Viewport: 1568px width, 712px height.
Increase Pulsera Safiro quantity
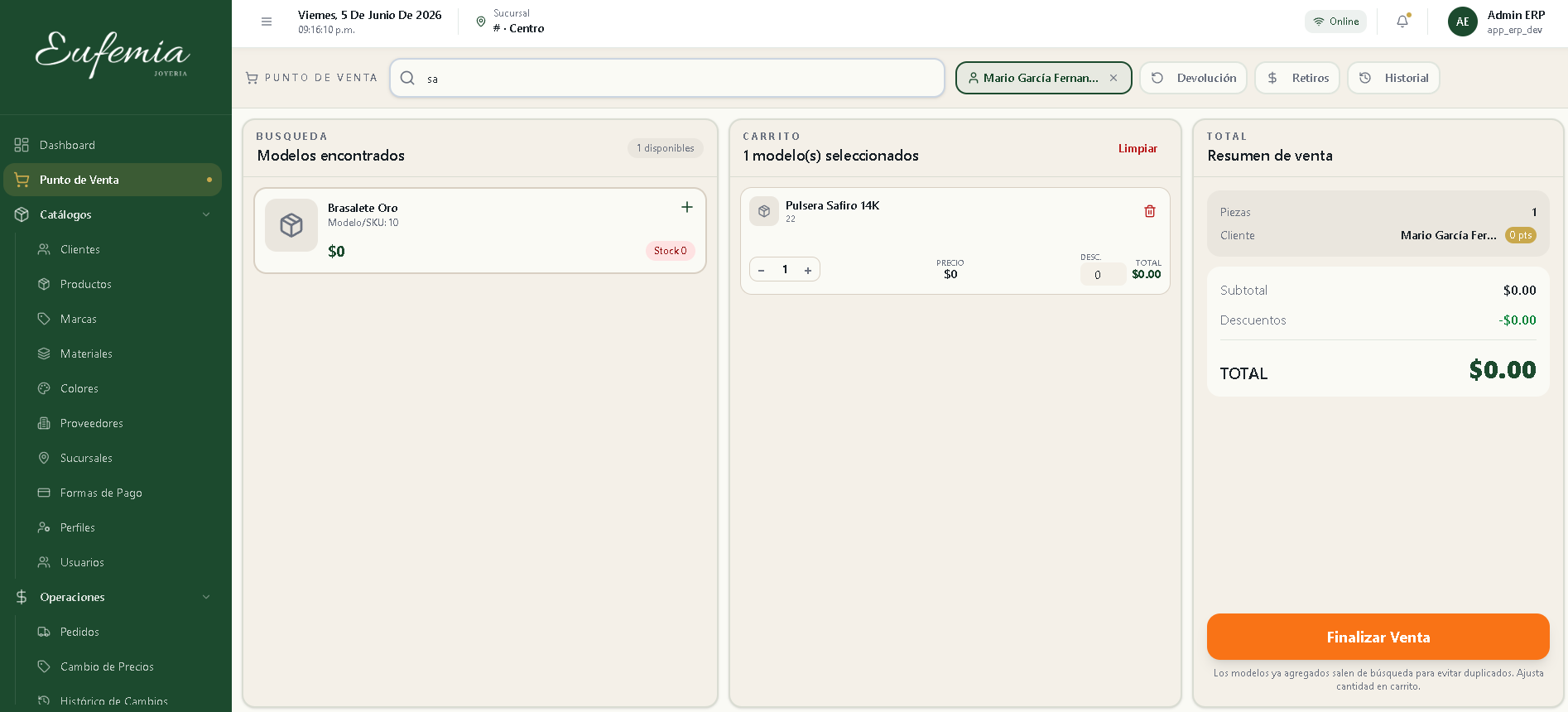(x=808, y=270)
